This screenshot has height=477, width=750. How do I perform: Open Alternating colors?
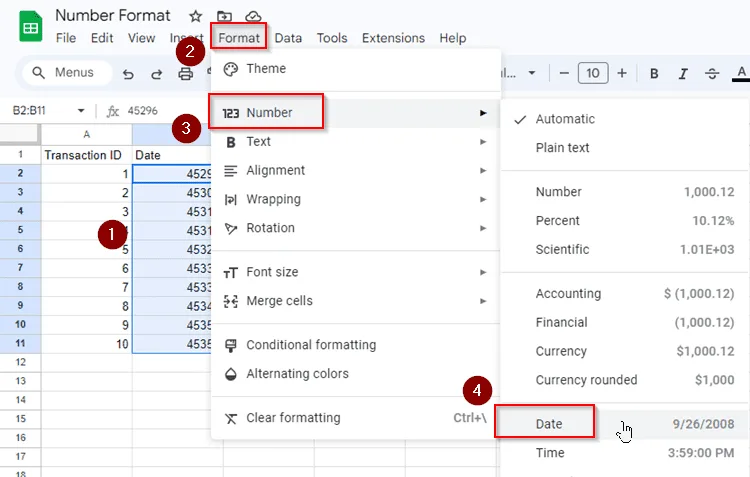click(x=355, y=374)
